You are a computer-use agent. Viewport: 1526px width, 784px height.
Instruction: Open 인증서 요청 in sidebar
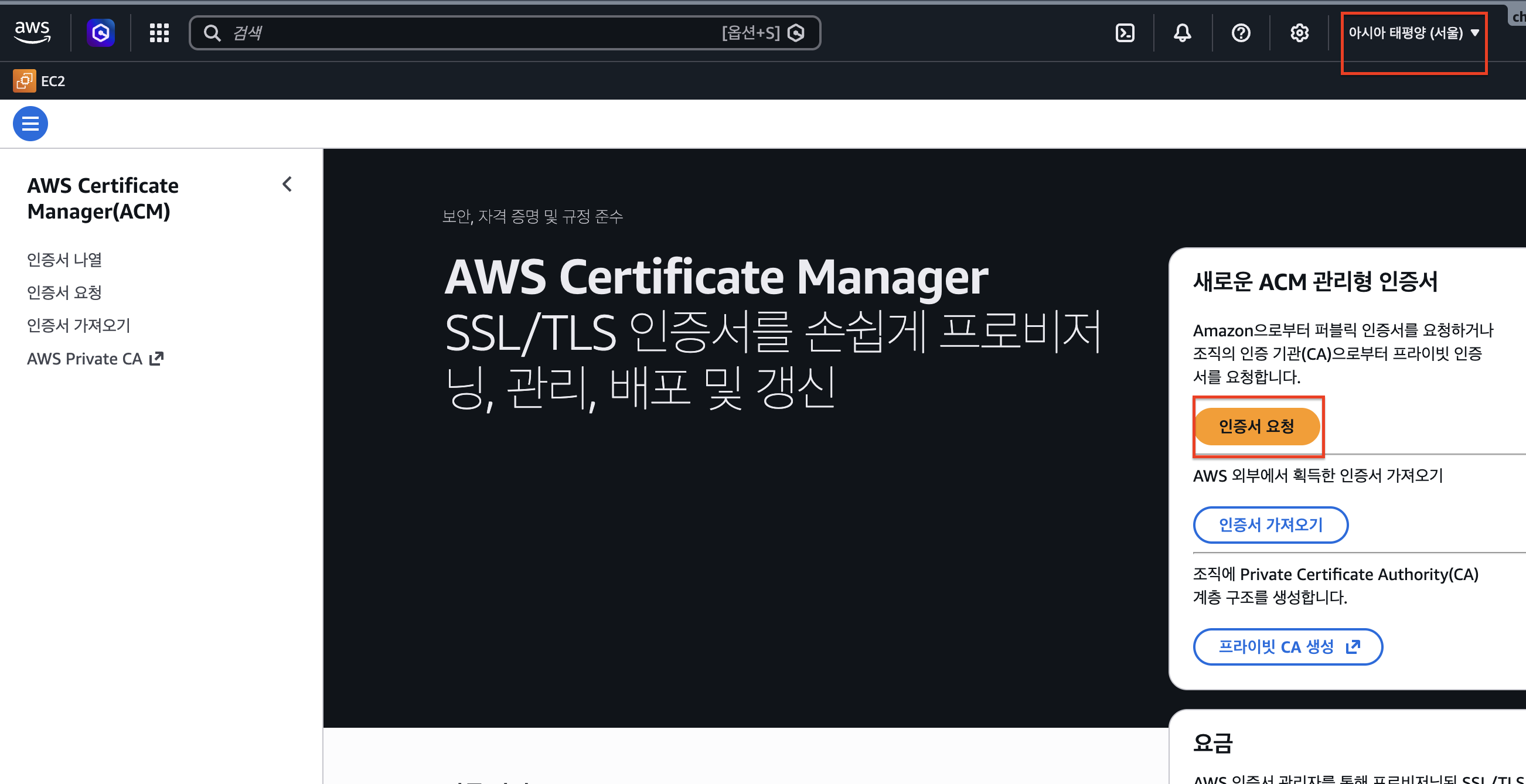[64, 292]
